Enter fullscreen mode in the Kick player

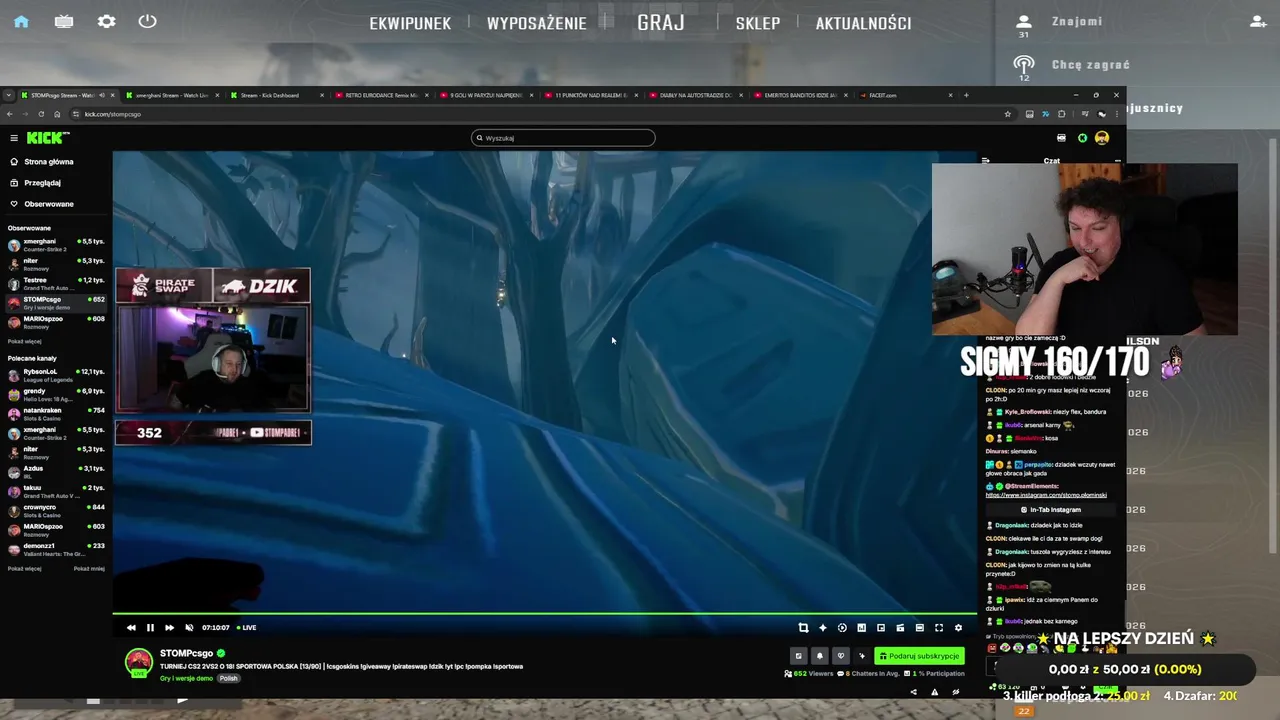click(x=939, y=627)
